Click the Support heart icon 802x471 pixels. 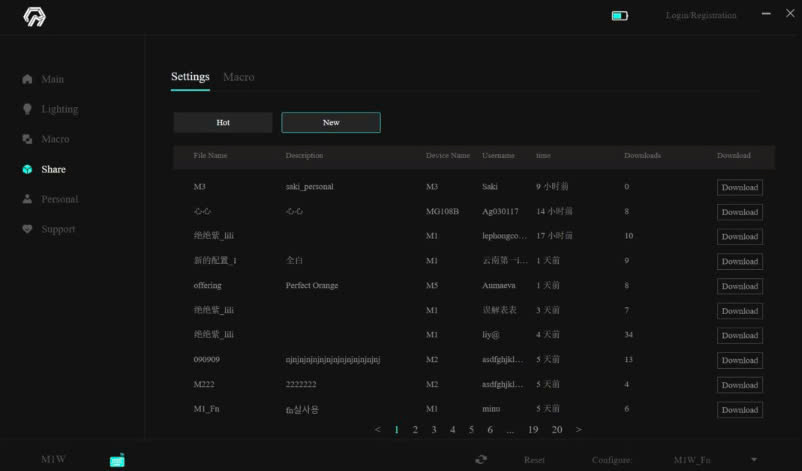[27, 229]
